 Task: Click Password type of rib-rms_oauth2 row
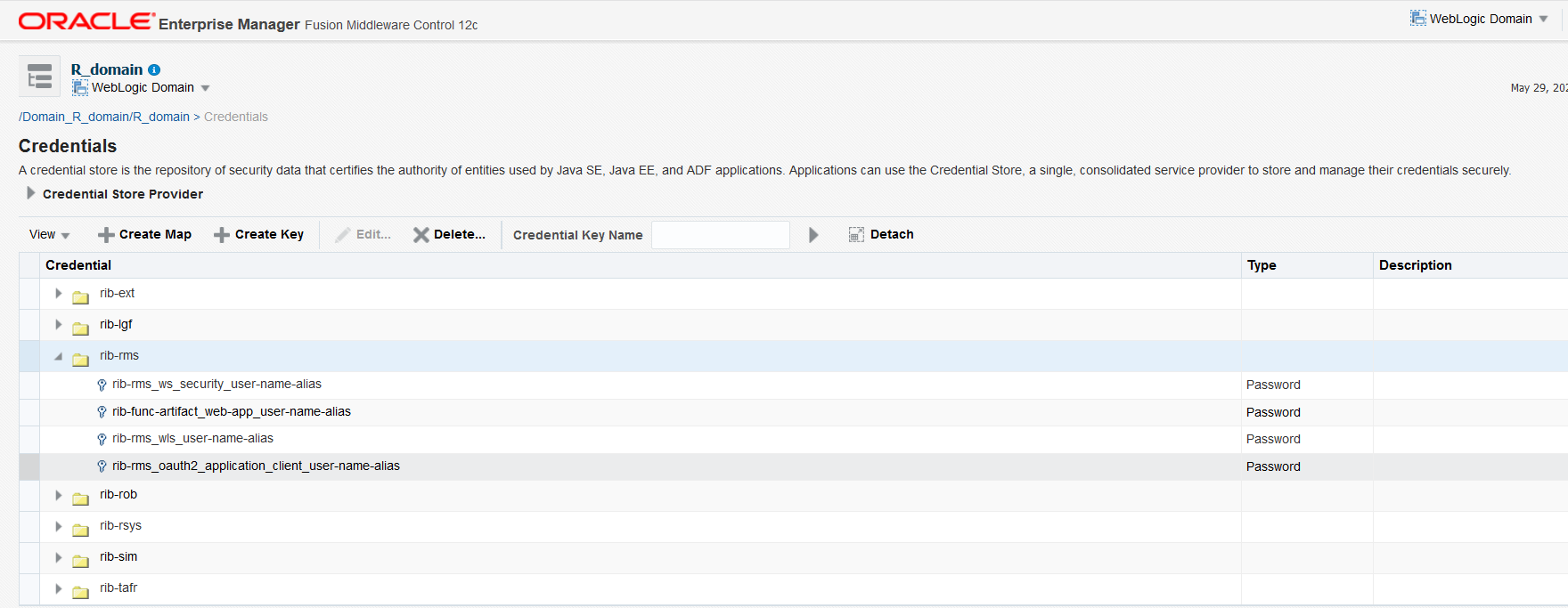coord(1273,466)
